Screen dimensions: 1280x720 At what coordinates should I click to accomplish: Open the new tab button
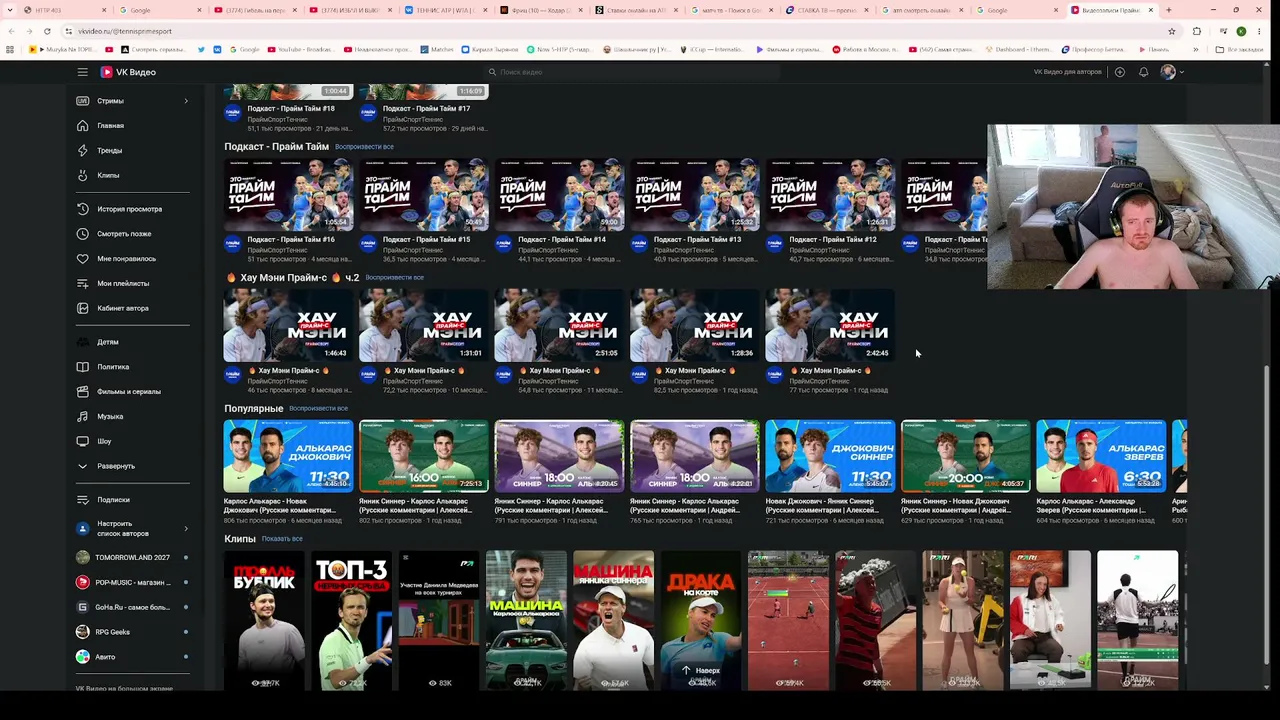point(1169,10)
